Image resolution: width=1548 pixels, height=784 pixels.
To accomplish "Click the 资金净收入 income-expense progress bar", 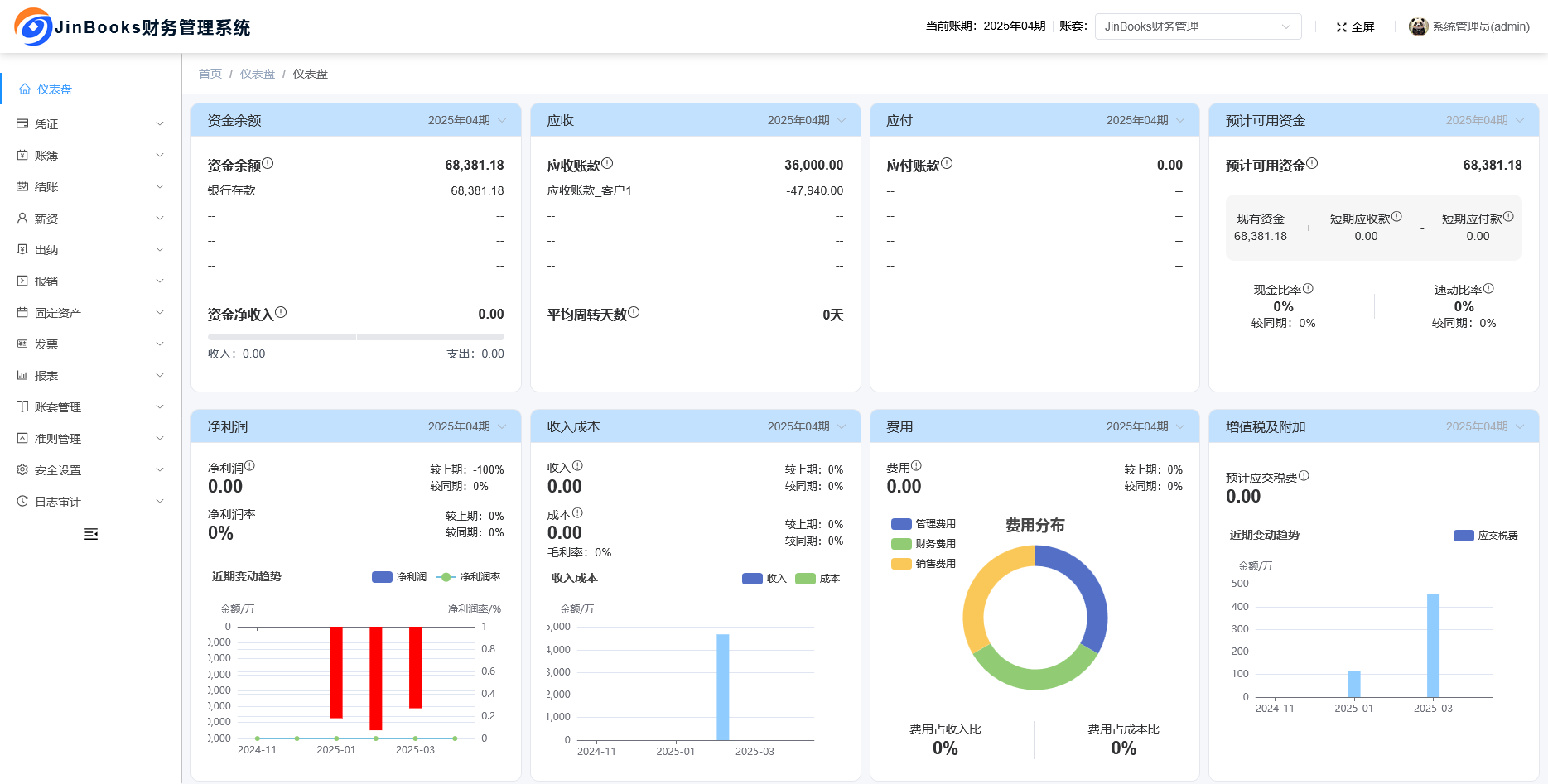I will [354, 337].
